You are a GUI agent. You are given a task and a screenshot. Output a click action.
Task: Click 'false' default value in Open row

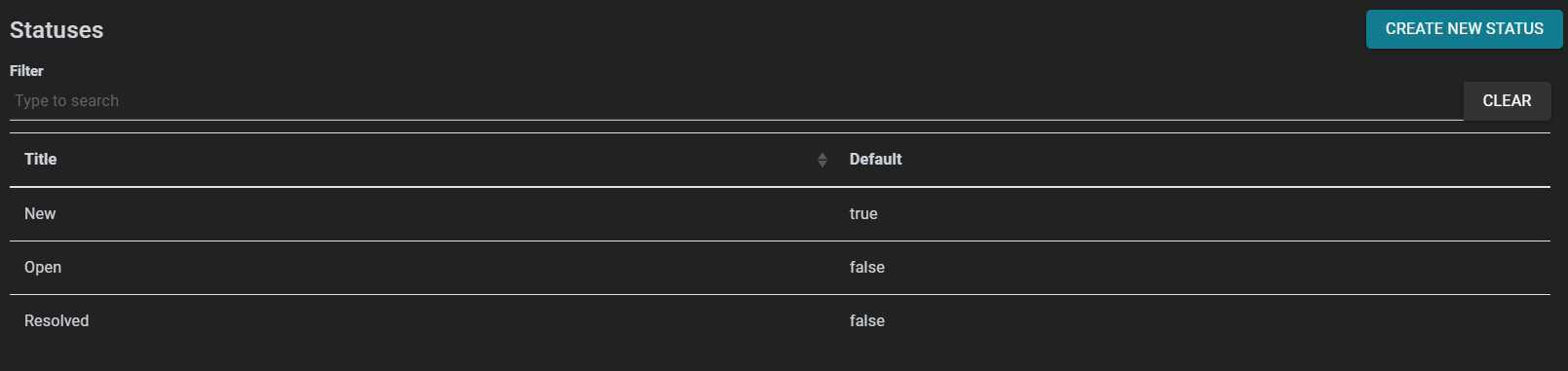tap(867, 268)
